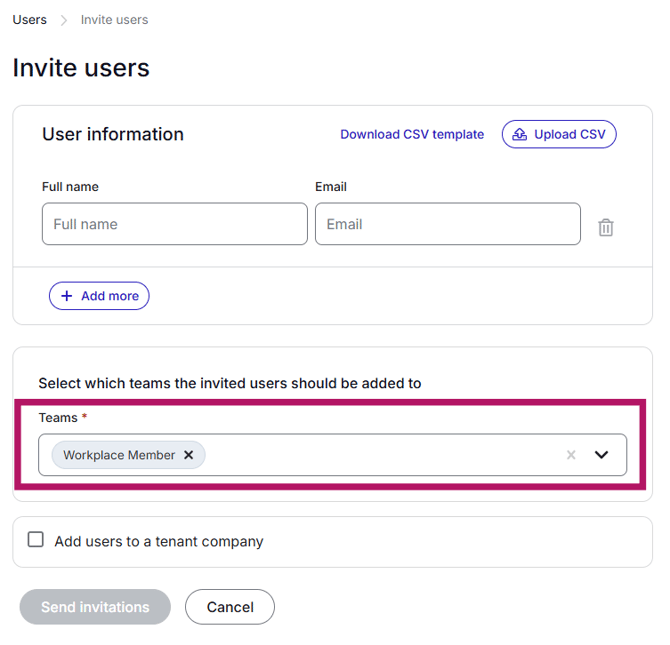Click the Invite users breadcrumb item
The width and height of the screenshot is (670, 645).
tap(114, 20)
